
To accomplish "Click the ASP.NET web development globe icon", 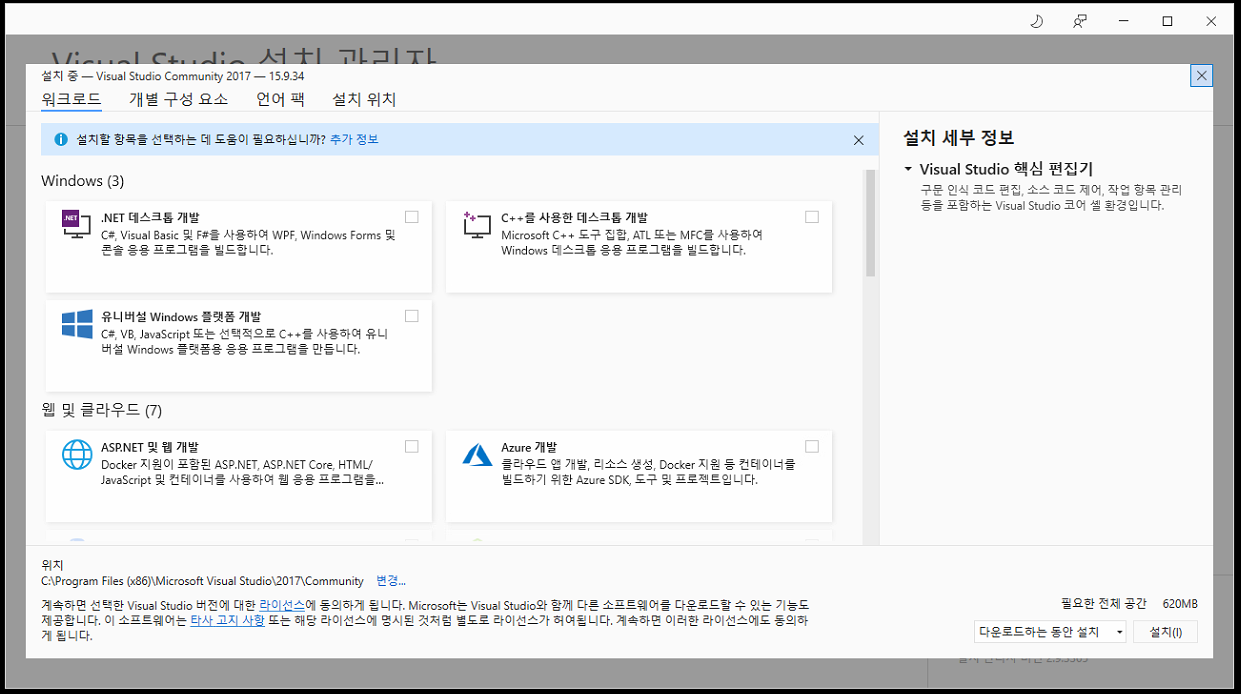I will coord(77,454).
